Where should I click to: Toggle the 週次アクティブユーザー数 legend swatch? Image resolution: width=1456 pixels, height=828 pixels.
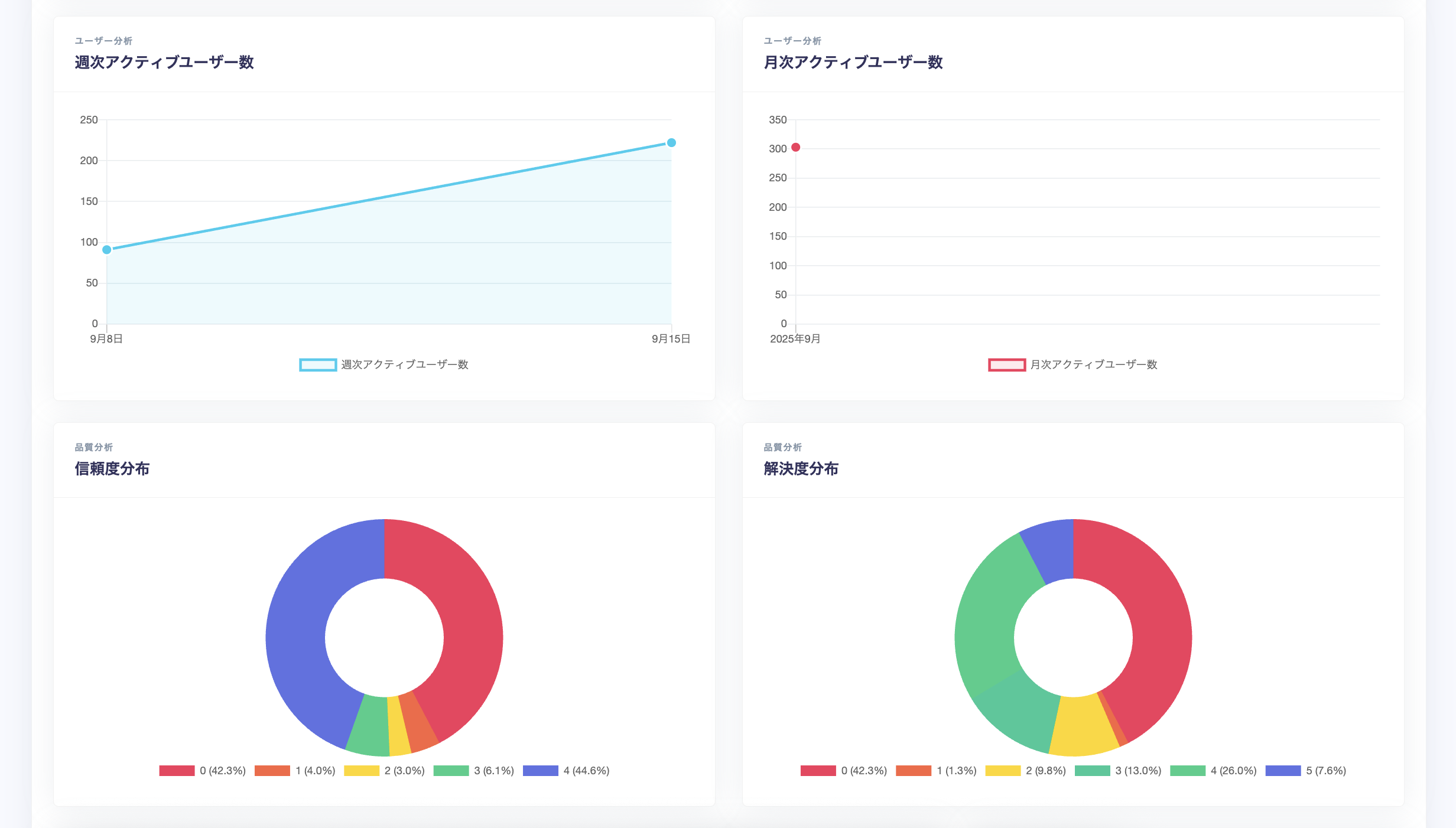click(318, 365)
